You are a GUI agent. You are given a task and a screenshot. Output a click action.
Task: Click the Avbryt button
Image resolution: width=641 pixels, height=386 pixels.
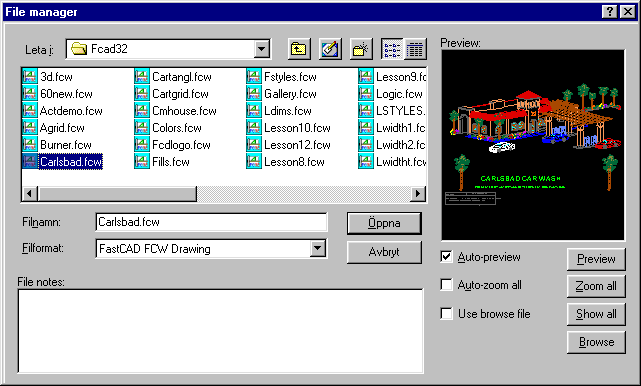pos(384,252)
